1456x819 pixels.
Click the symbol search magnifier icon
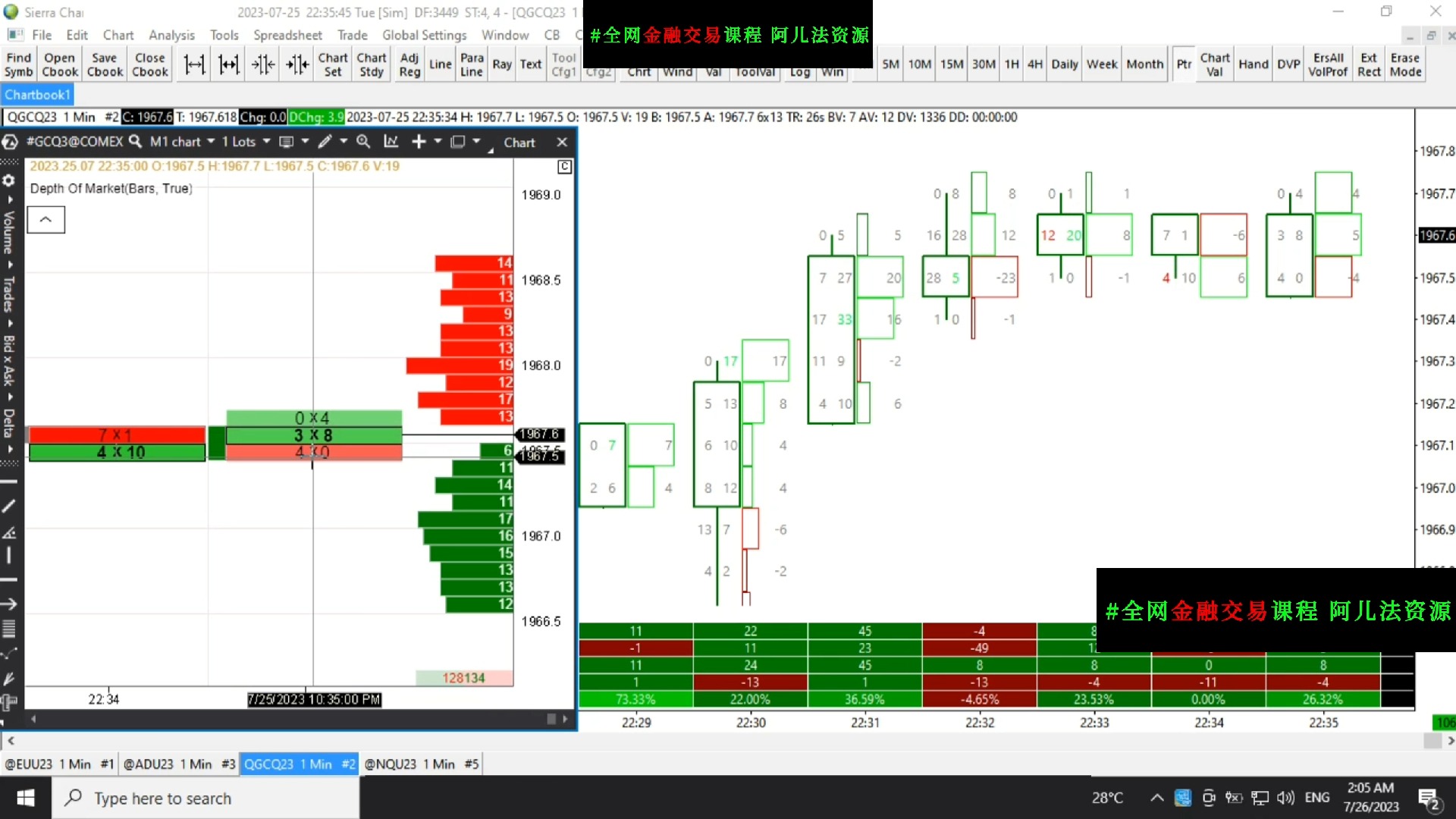[135, 142]
